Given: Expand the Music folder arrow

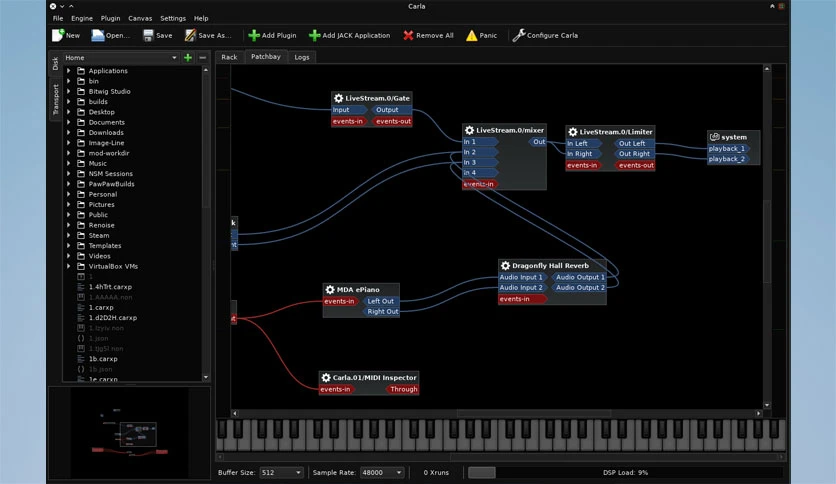Looking at the screenshot, I should (69, 163).
